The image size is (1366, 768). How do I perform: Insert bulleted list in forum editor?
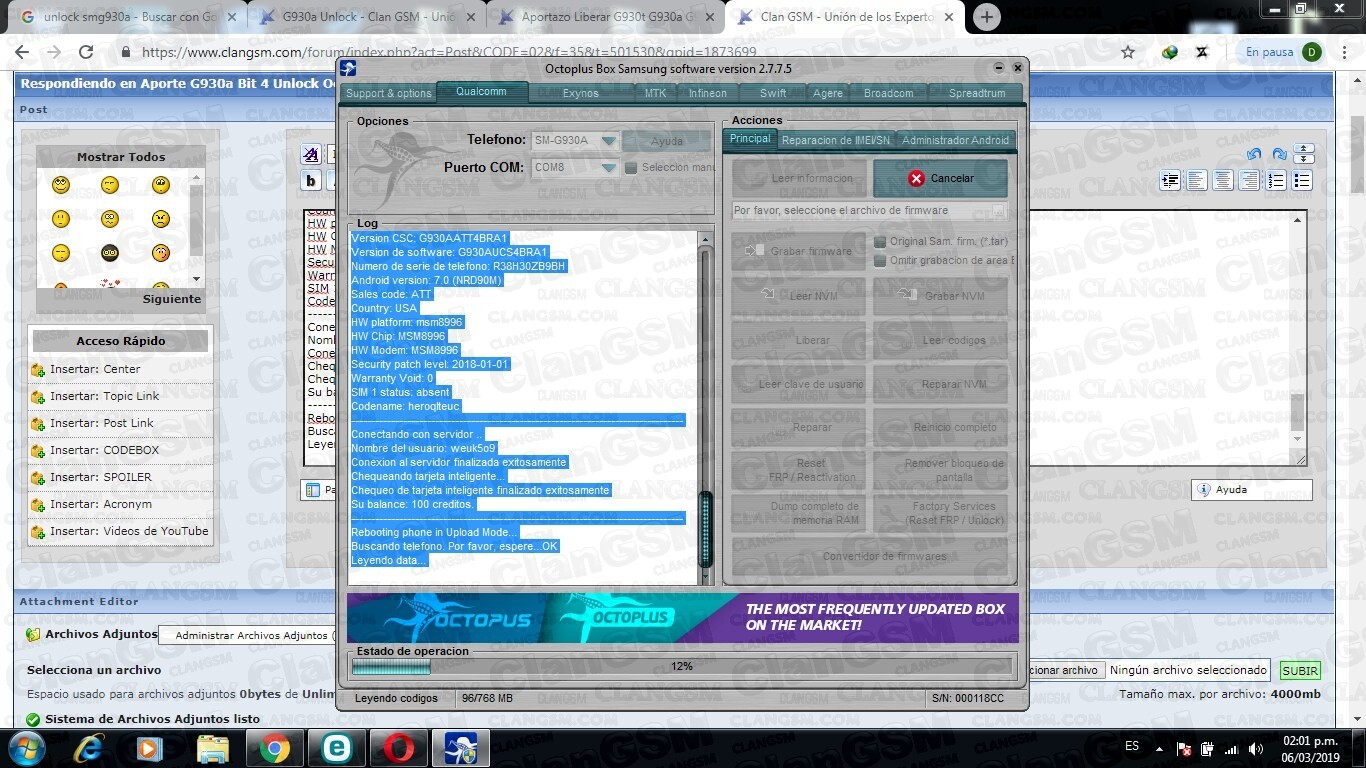[x=1301, y=181]
